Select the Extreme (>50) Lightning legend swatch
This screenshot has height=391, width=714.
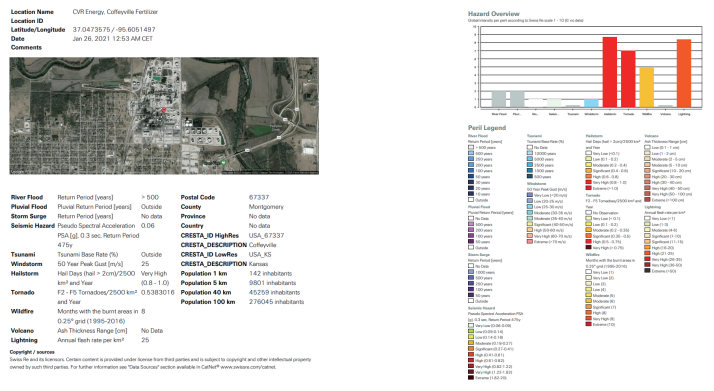[647, 271]
